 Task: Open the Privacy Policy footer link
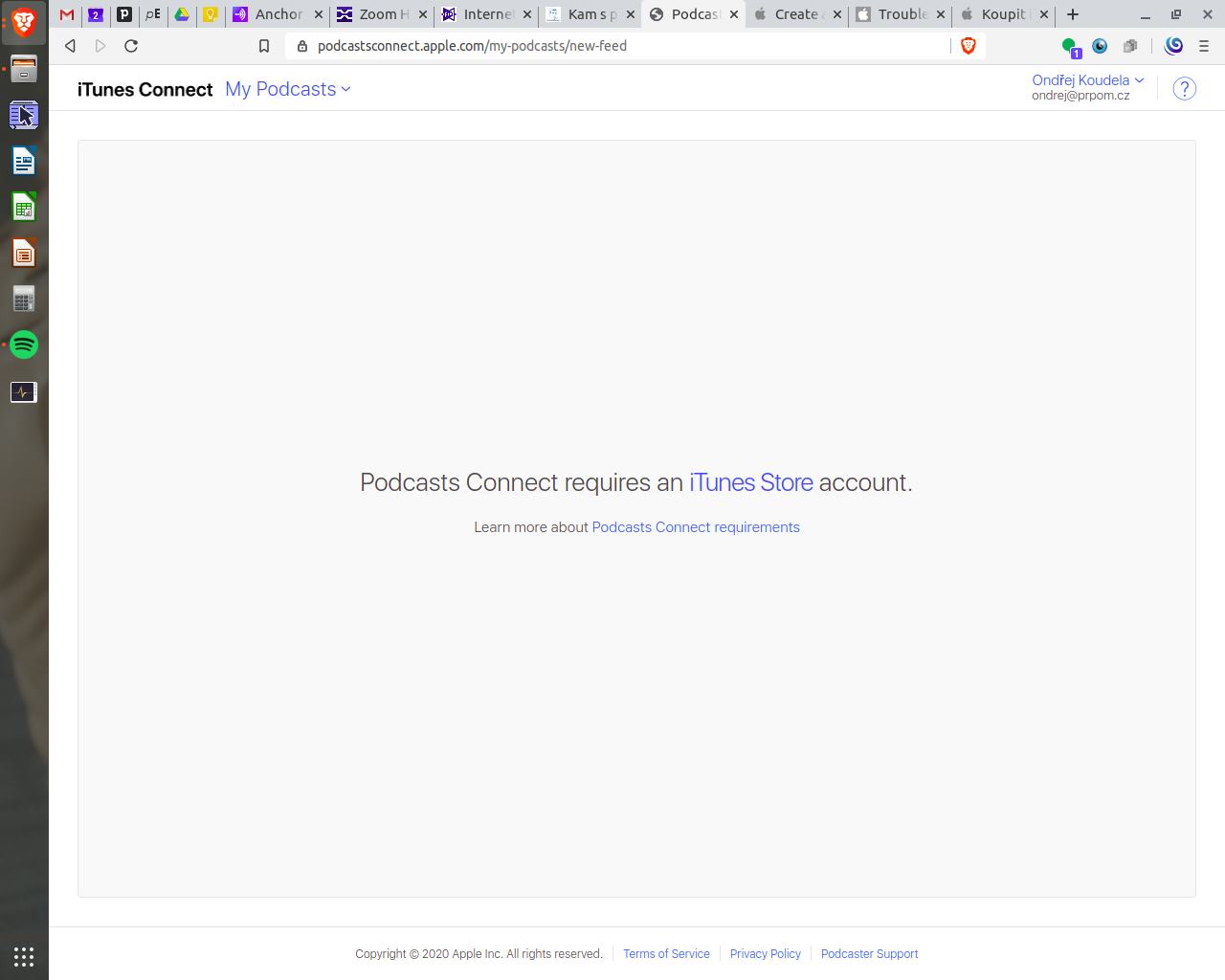coord(766,954)
